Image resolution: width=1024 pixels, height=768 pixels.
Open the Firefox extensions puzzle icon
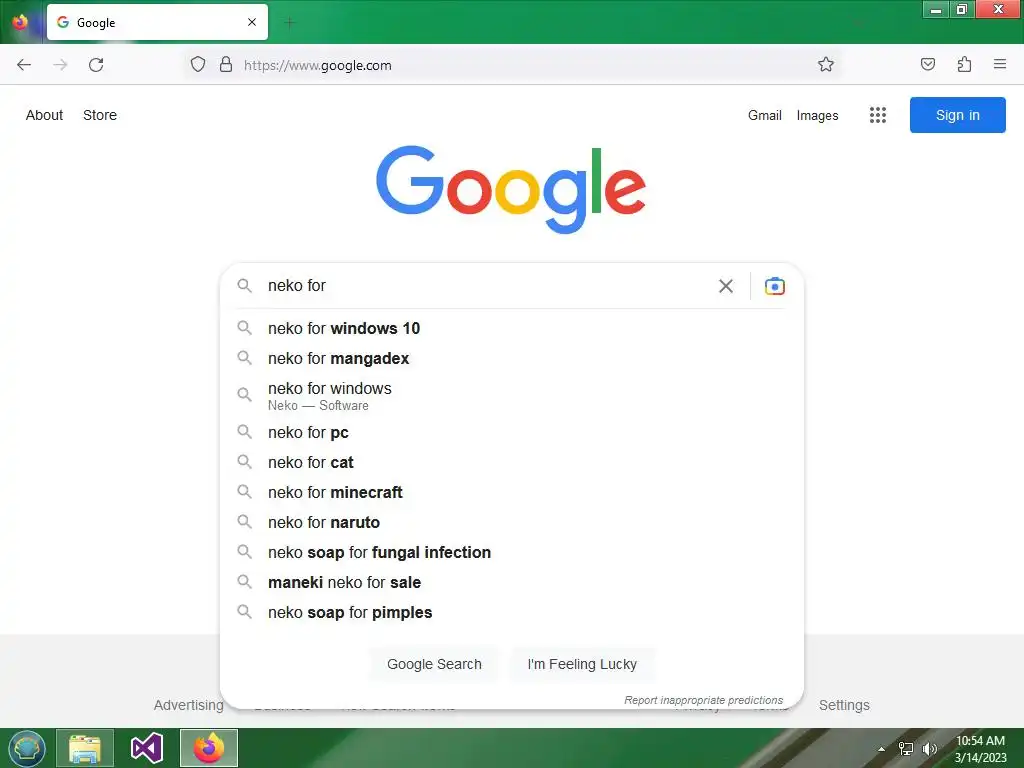pyautogui.click(x=964, y=65)
